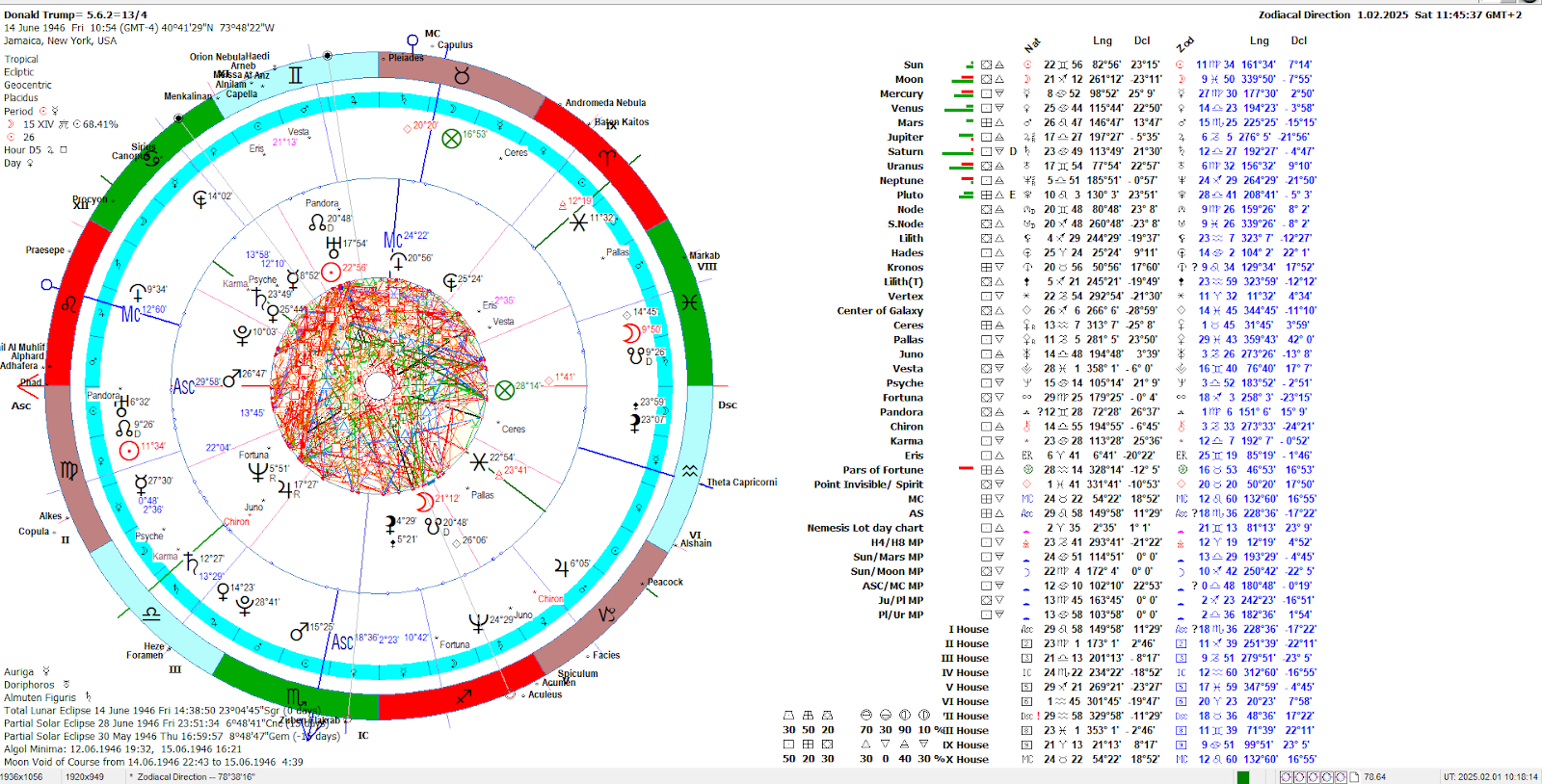This screenshot has height=784, width=1542.
Task: Click the Scorpio sign on the green bottom segment
Action: pyautogui.click(x=296, y=696)
